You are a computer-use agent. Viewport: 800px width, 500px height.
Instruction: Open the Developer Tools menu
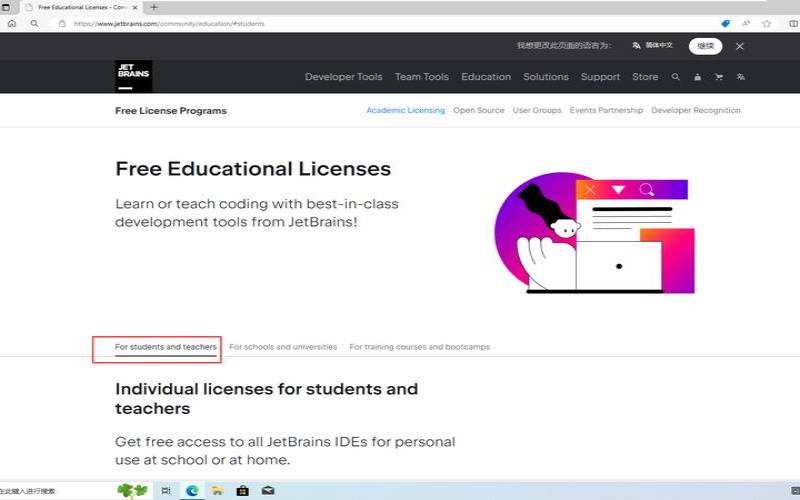pos(343,77)
